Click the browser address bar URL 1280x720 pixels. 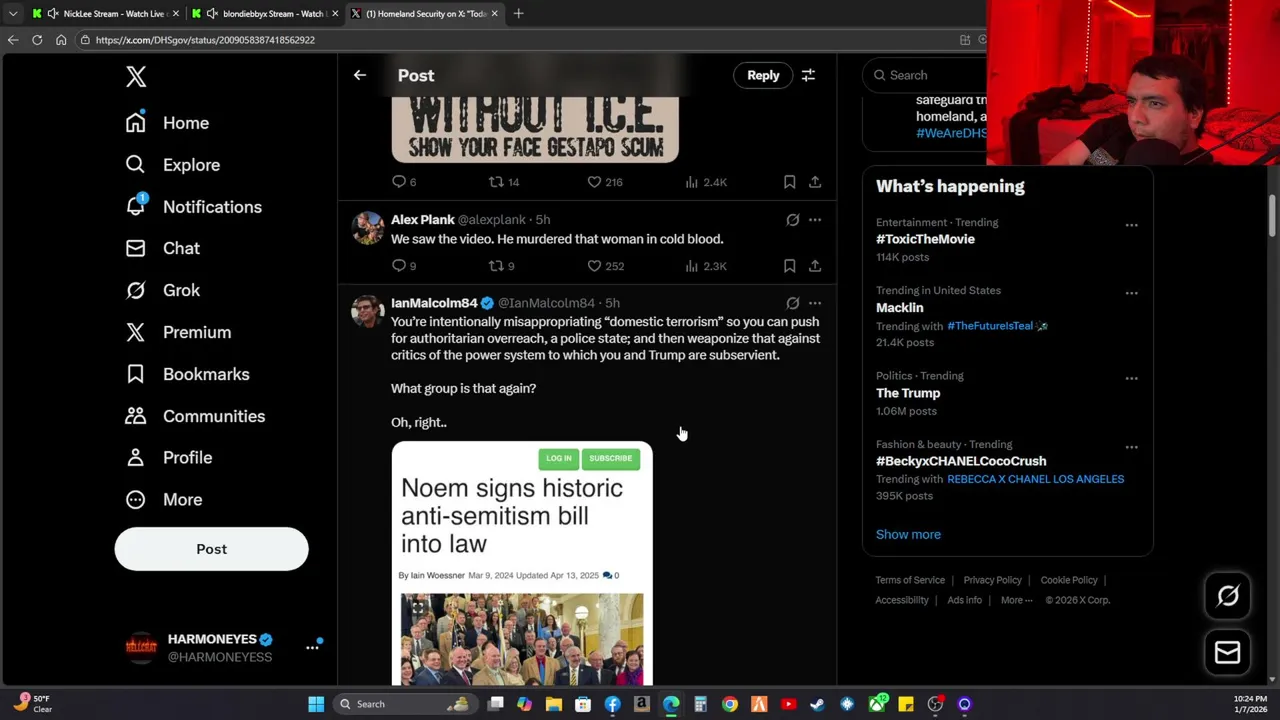point(205,40)
